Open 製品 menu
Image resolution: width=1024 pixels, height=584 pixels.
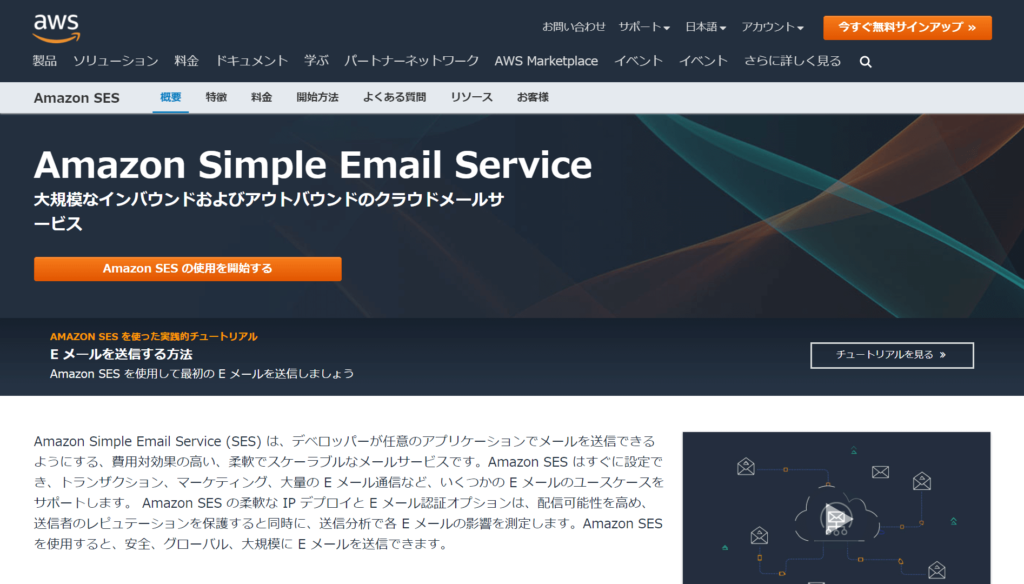(44, 61)
